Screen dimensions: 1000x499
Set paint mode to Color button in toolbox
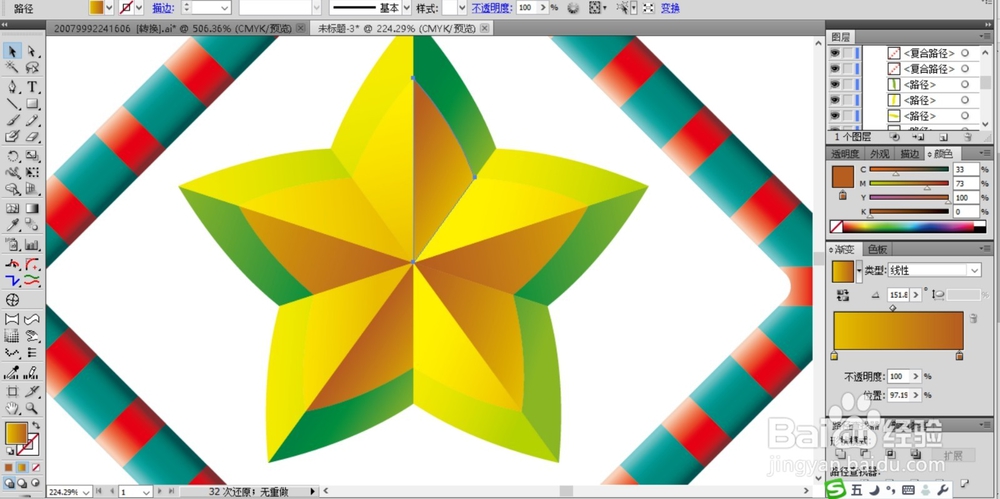pyautogui.click(x=9, y=468)
